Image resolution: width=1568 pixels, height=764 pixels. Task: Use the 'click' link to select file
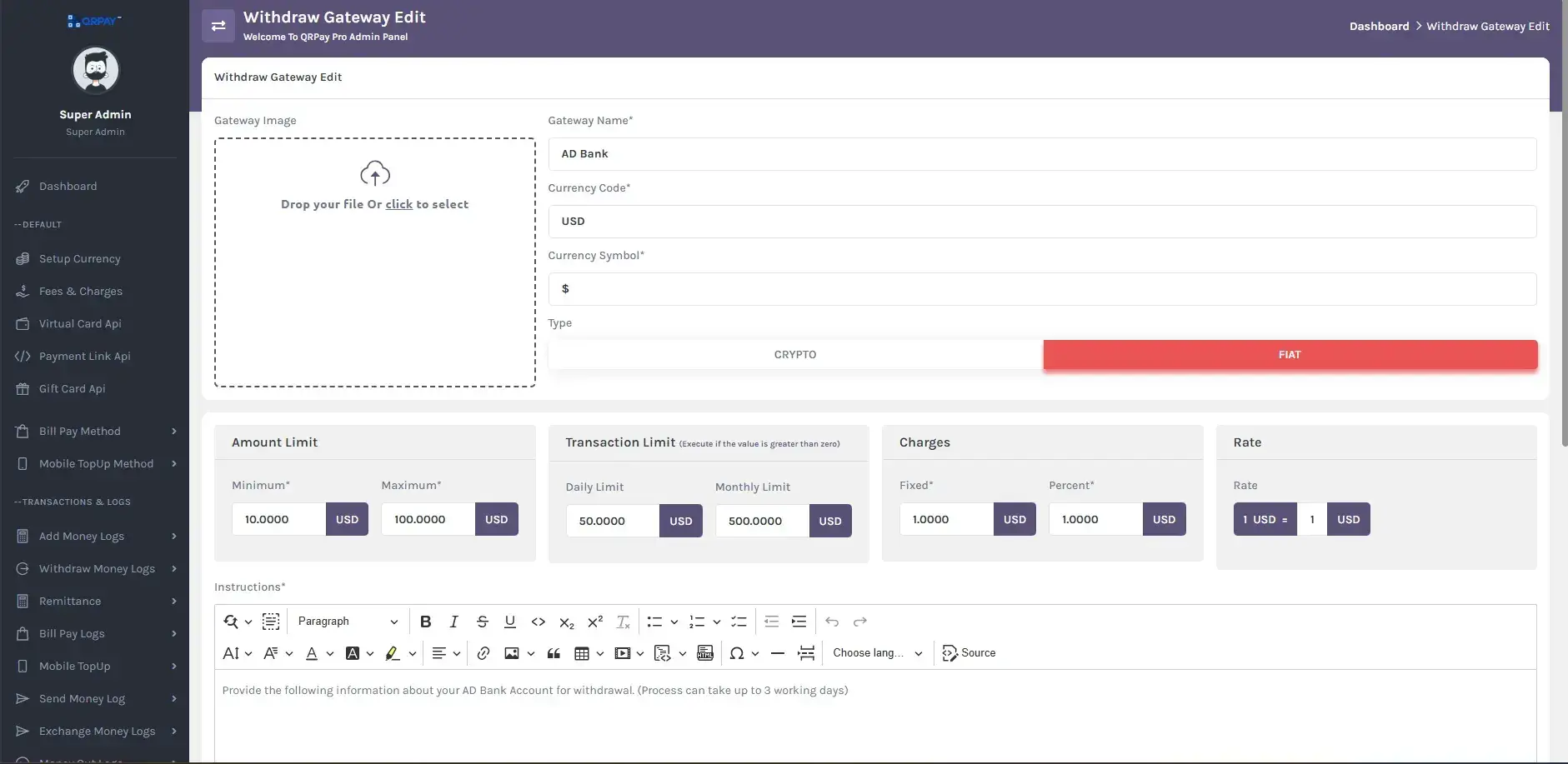click(398, 204)
